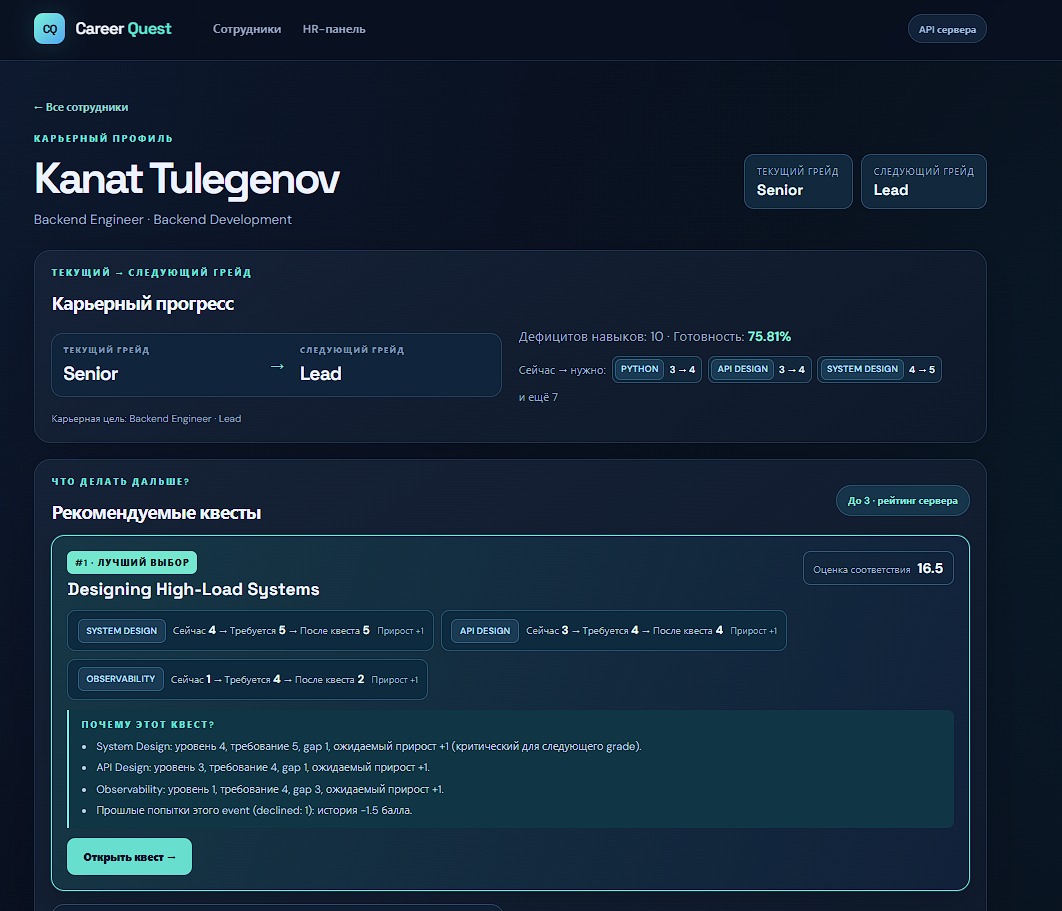Click the Observability explanation bullet

(x=270, y=789)
